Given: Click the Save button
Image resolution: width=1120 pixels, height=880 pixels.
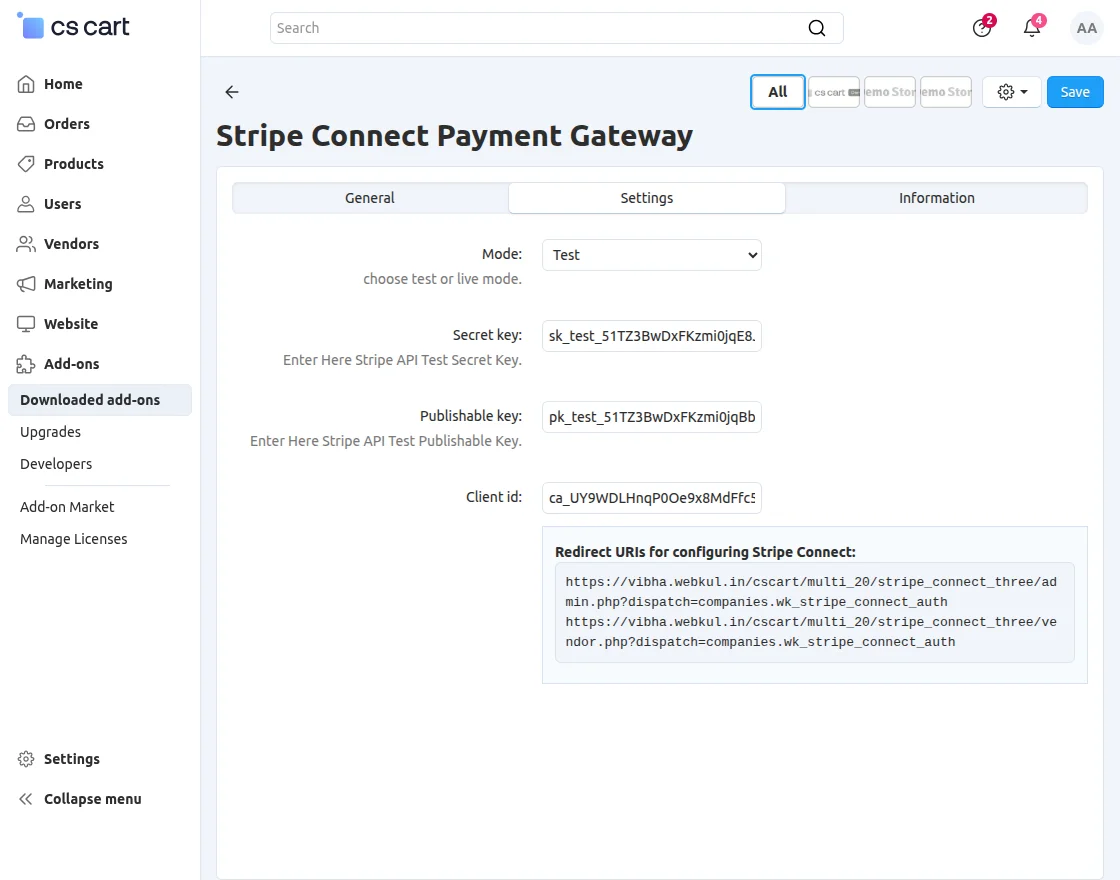Looking at the screenshot, I should 1075,92.
